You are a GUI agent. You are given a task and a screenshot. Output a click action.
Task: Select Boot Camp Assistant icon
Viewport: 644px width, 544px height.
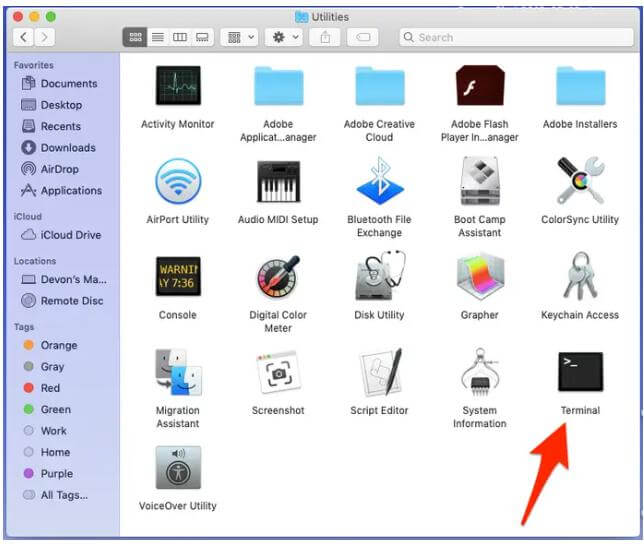[480, 181]
